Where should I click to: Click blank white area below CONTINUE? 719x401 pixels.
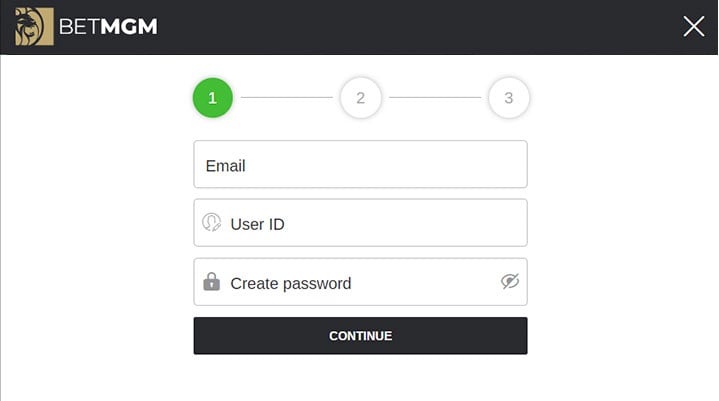pyautogui.click(x=360, y=380)
